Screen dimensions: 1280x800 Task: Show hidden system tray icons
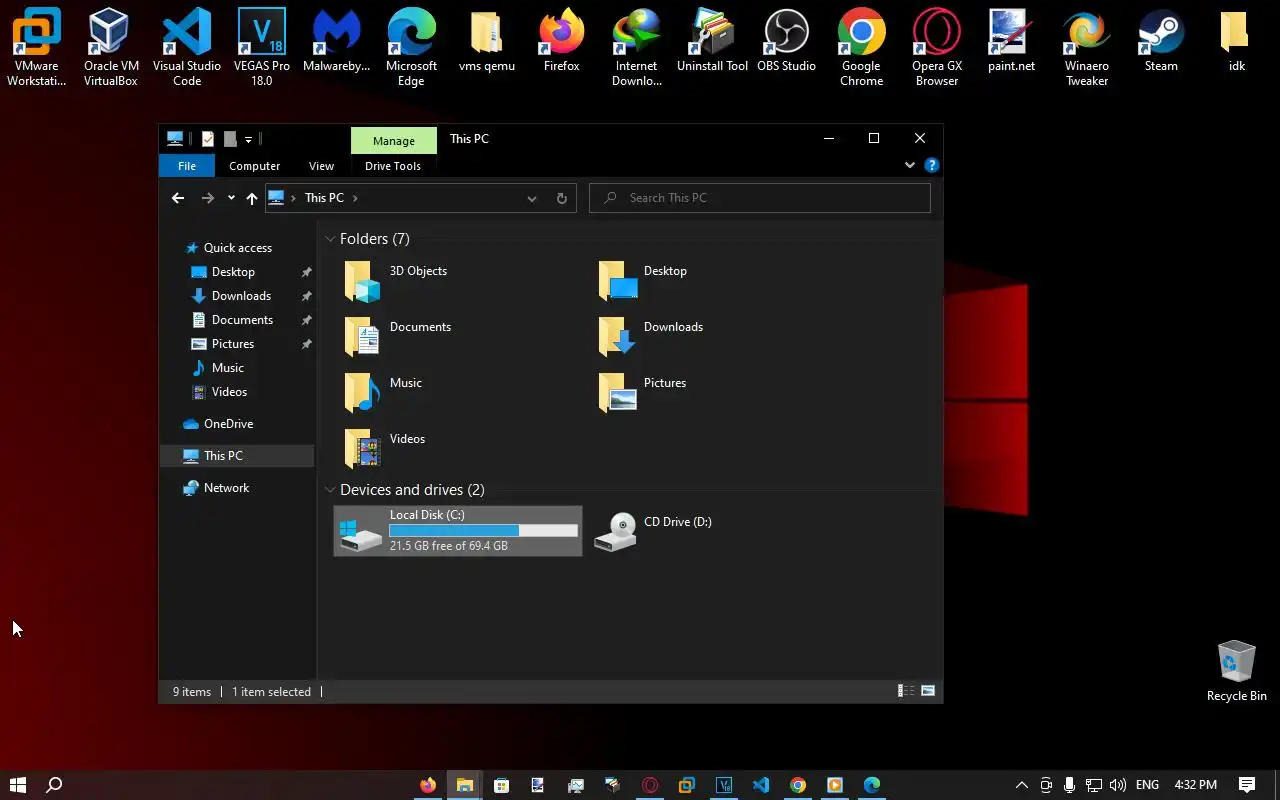[x=1021, y=785]
